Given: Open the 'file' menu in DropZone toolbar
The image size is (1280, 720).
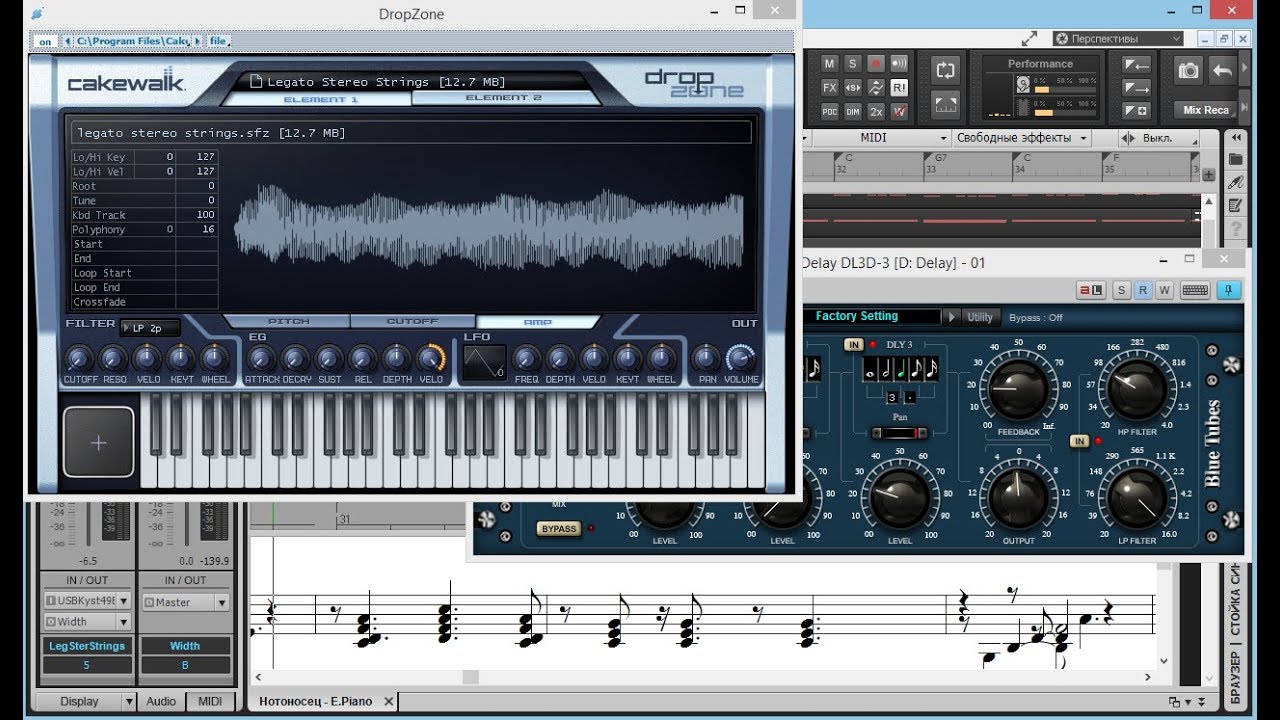Looking at the screenshot, I should pyautogui.click(x=218, y=41).
